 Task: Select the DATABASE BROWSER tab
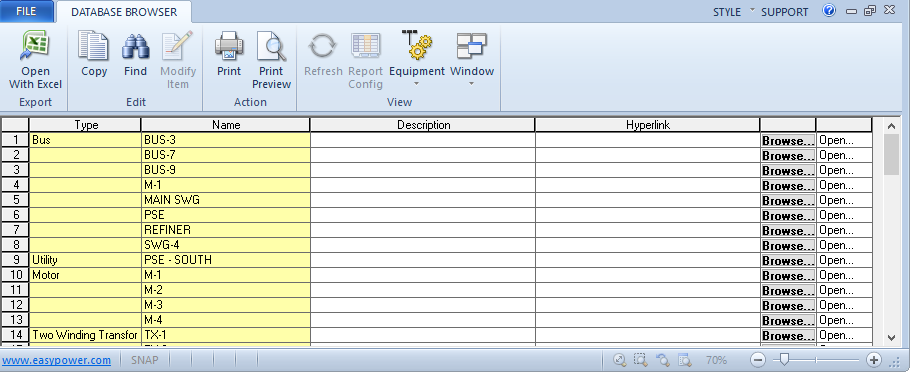coord(124,12)
